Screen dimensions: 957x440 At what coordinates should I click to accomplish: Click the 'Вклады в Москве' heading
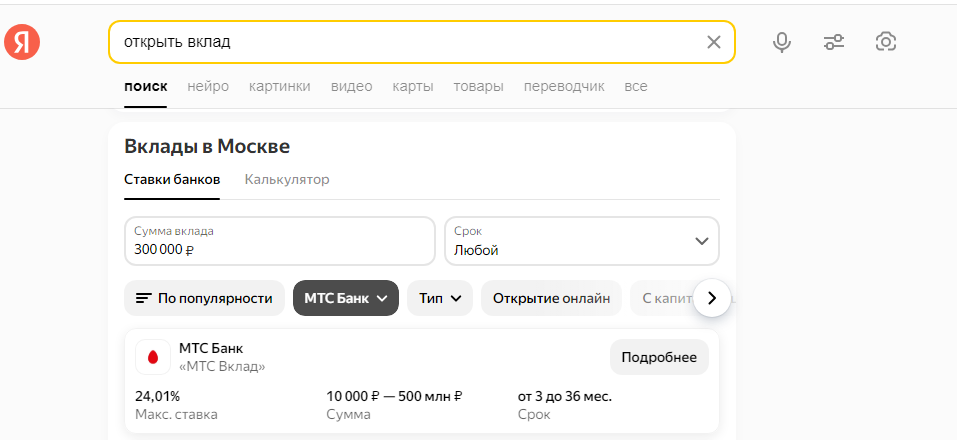coord(207,146)
